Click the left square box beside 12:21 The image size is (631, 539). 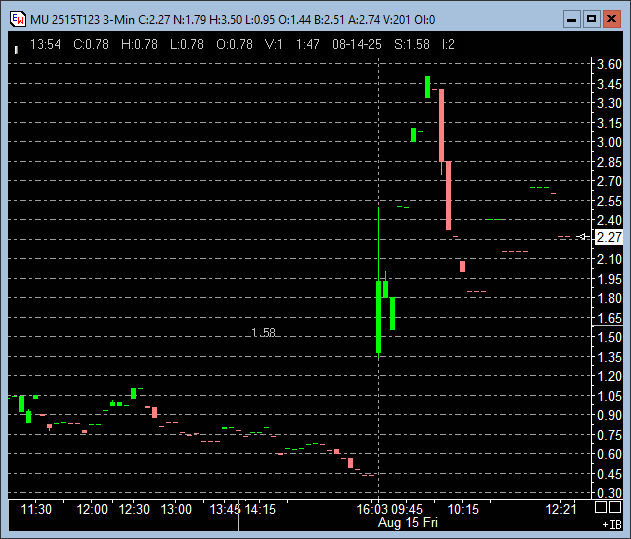(601, 507)
